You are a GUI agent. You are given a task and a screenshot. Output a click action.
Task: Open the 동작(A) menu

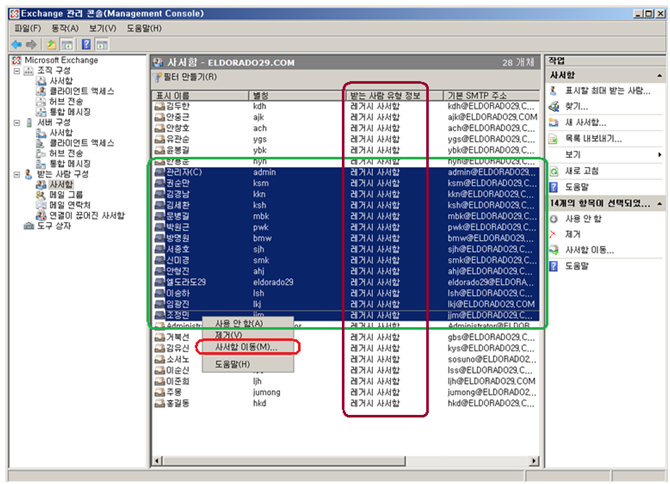[65, 28]
